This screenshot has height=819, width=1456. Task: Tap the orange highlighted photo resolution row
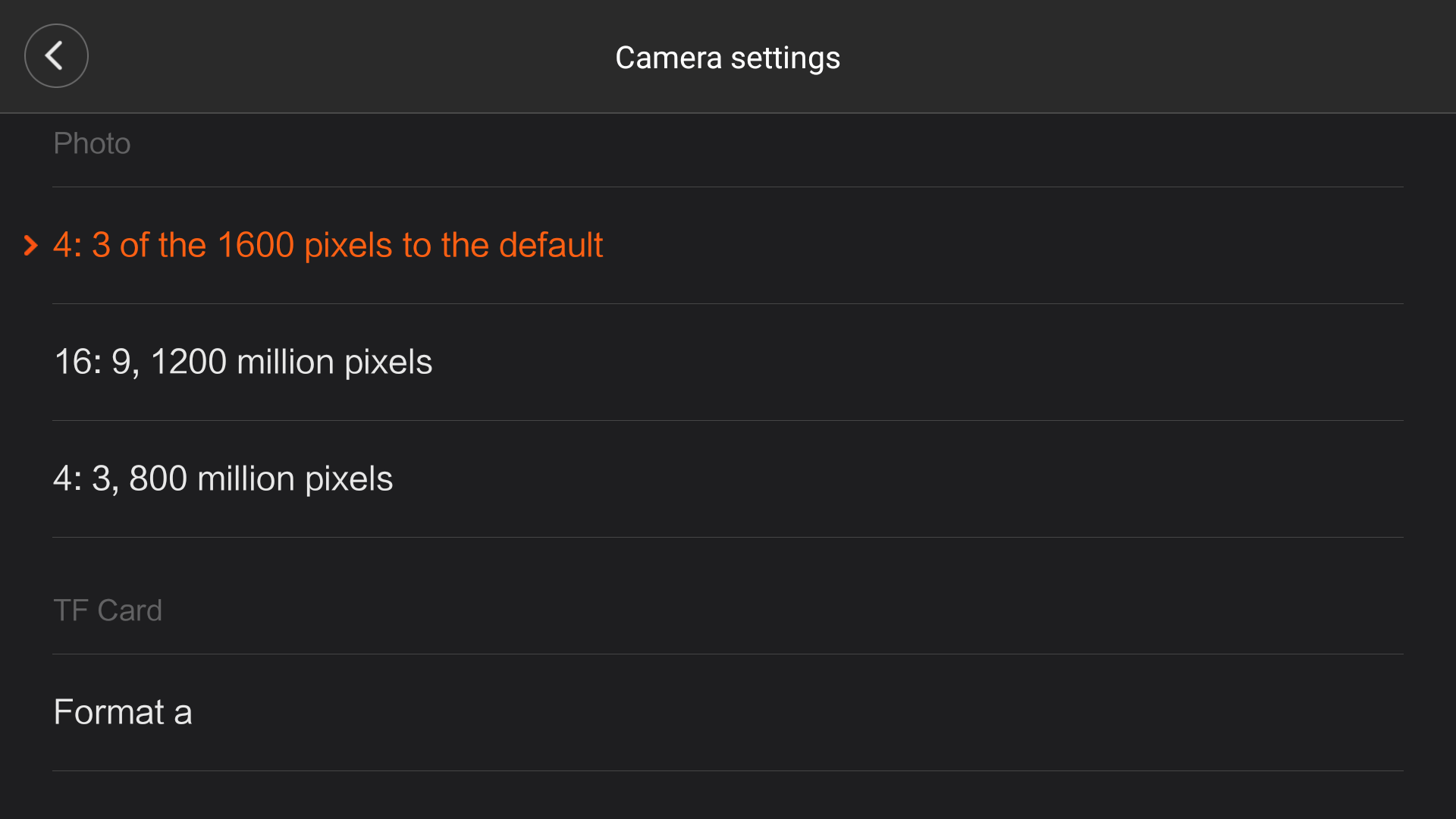pyautogui.click(x=728, y=246)
